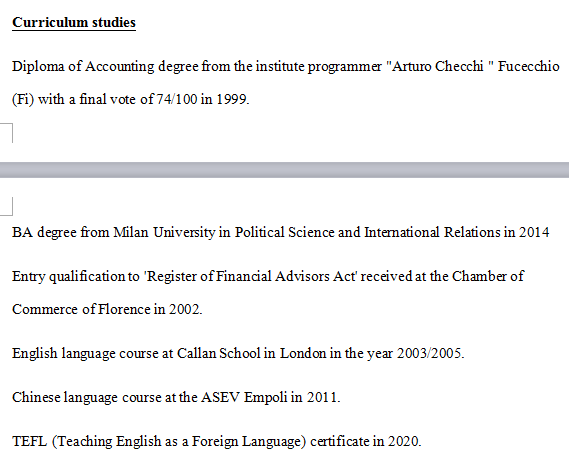Click the TEFL acronym

[x=29, y=442]
